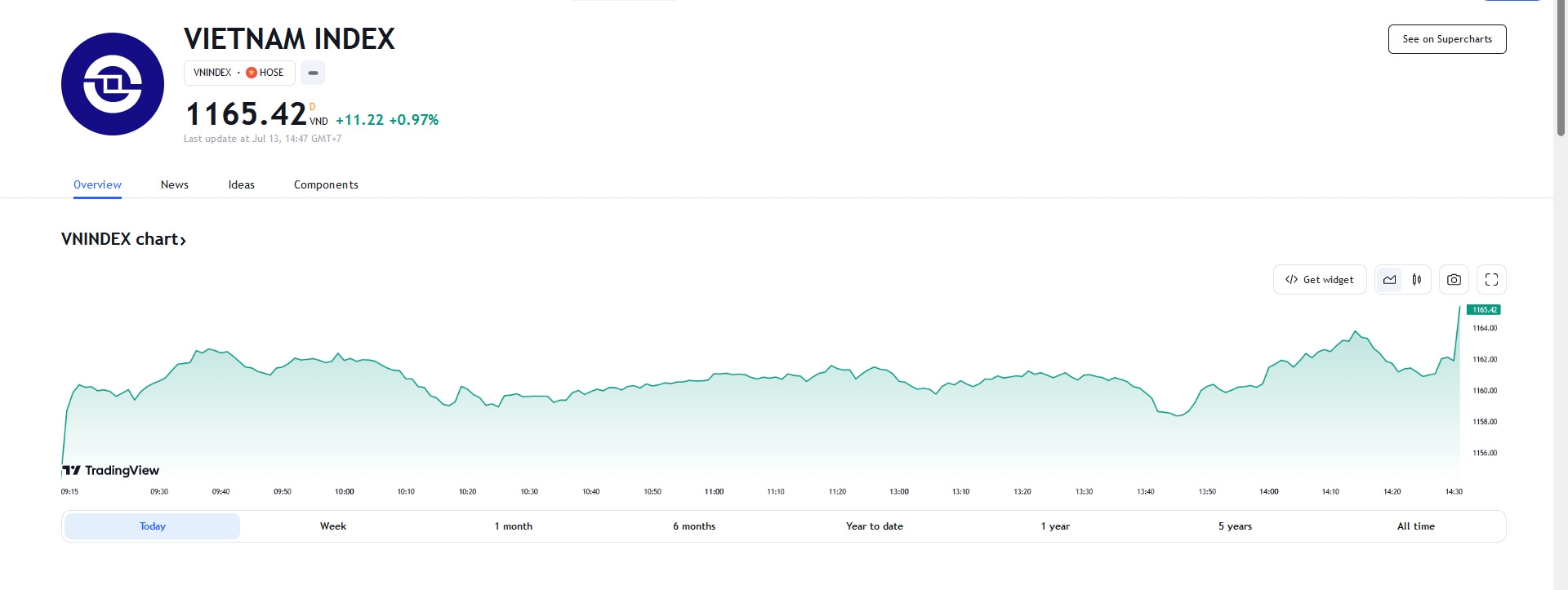This screenshot has width=1568, height=590.
Task: Switch to the area chart style icon
Action: click(x=1389, y=280)
